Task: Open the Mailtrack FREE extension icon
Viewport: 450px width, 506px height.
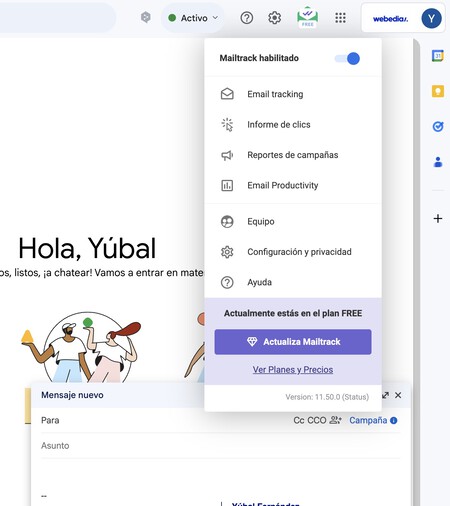Action: tap(307, 17)
